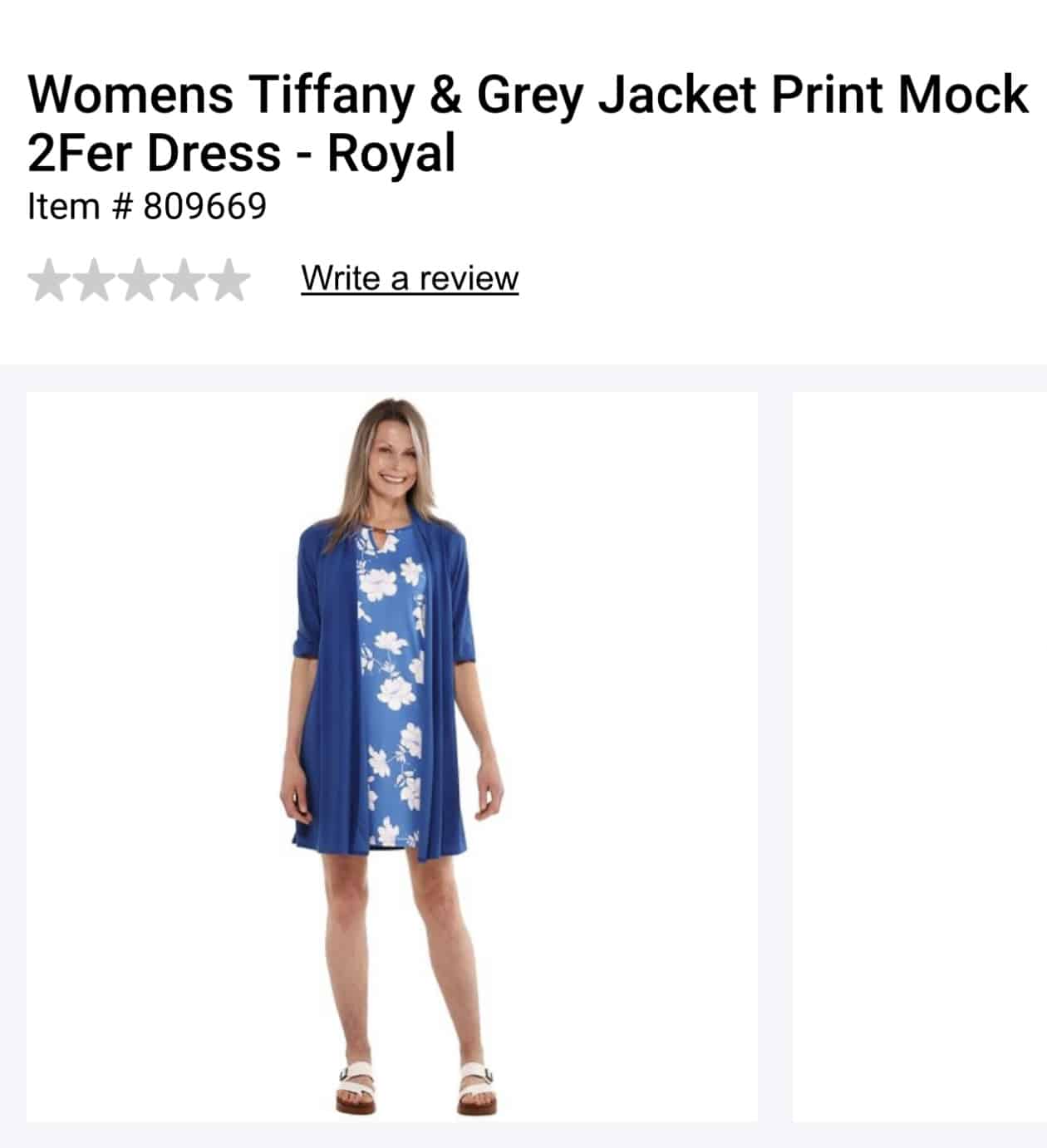Click the second rating star
Image resolution: width=1047 pixels, height=1148 pixels.
(95, 280)
